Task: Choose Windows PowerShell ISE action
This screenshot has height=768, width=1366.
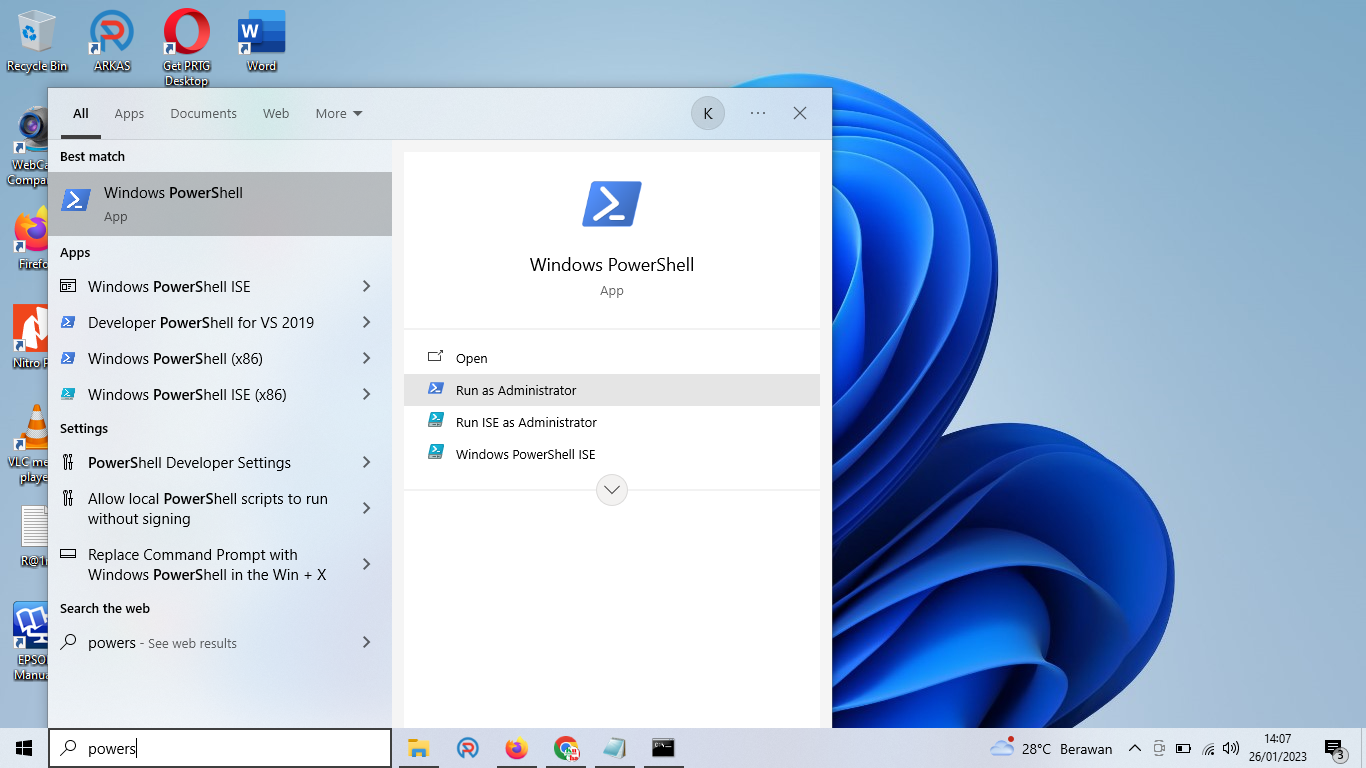Action: (x=612, y=454)
